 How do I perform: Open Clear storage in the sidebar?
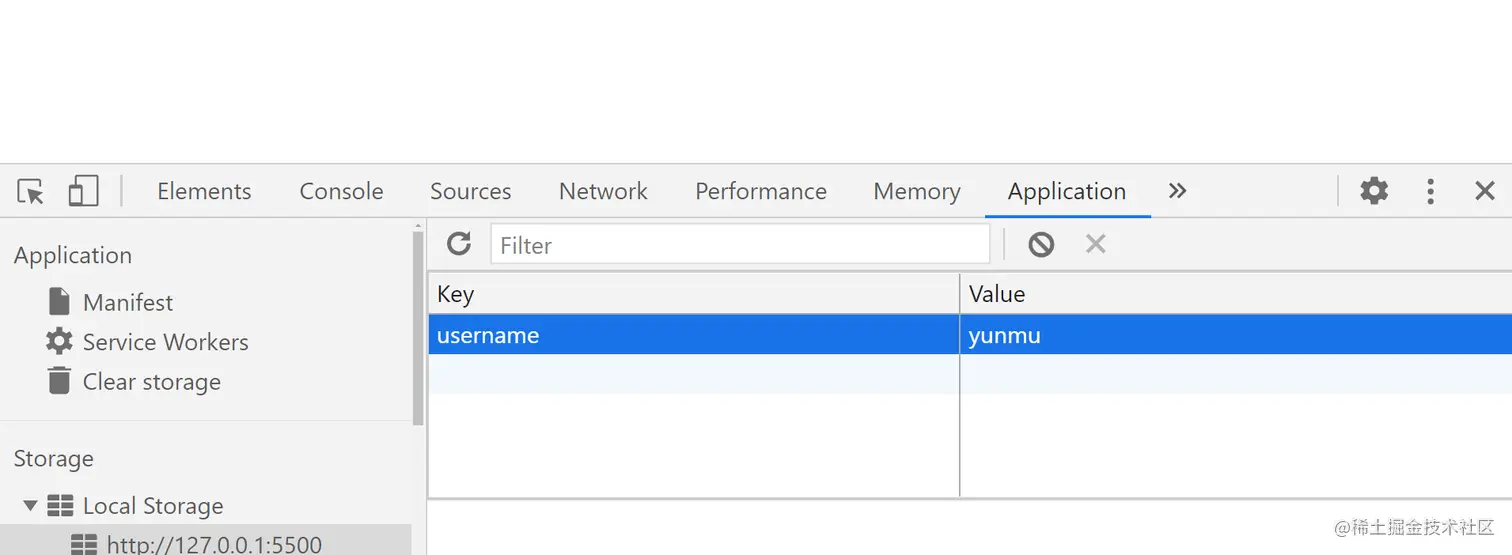pyautogui.click(x=151, y=382)
